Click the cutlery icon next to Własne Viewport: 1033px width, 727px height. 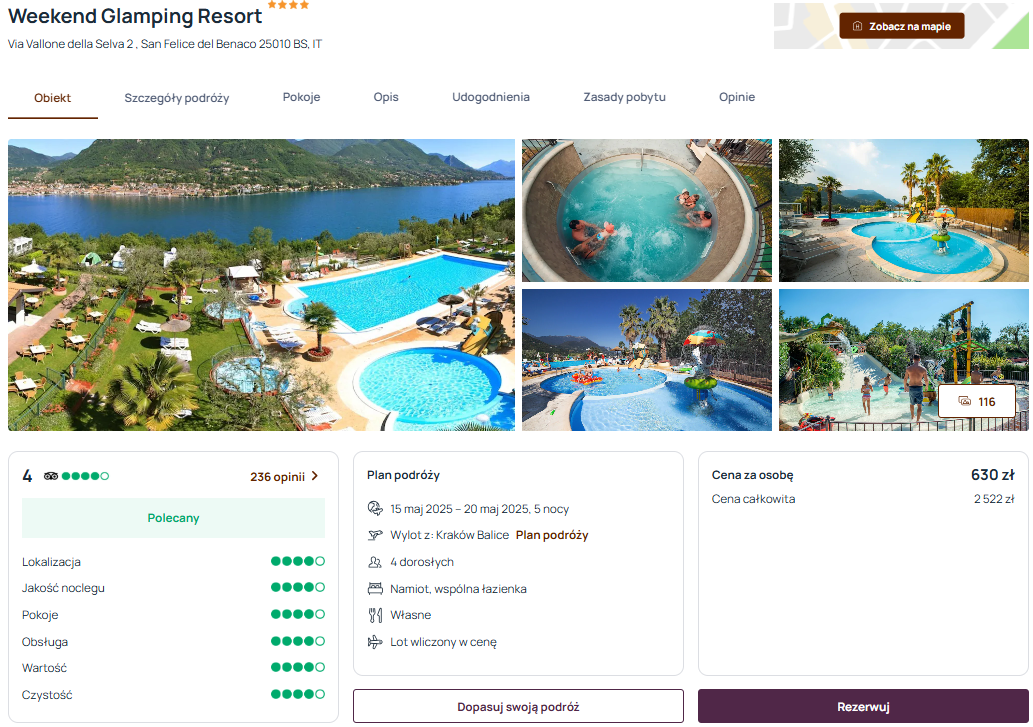[375, 615]
